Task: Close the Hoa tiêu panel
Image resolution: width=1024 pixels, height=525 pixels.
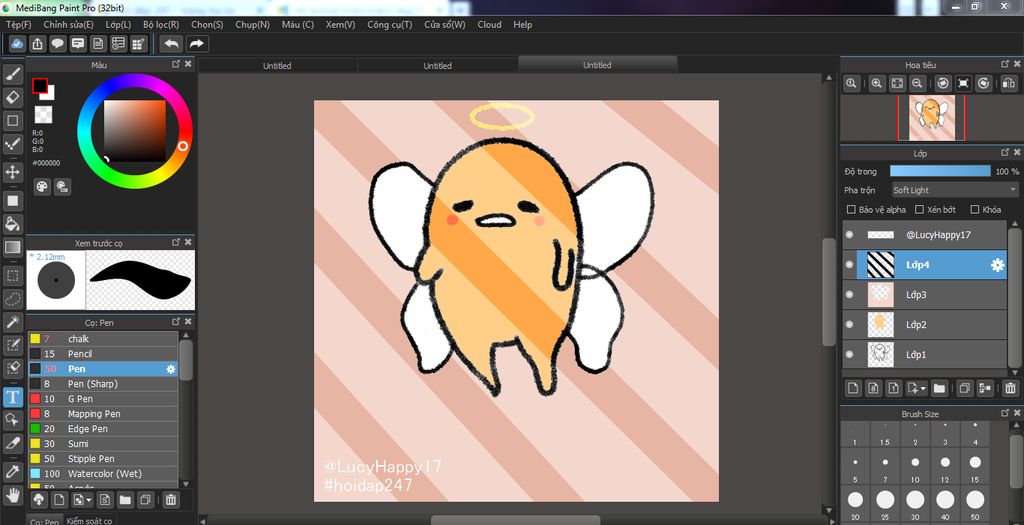Action: (x=1017, y=64)
